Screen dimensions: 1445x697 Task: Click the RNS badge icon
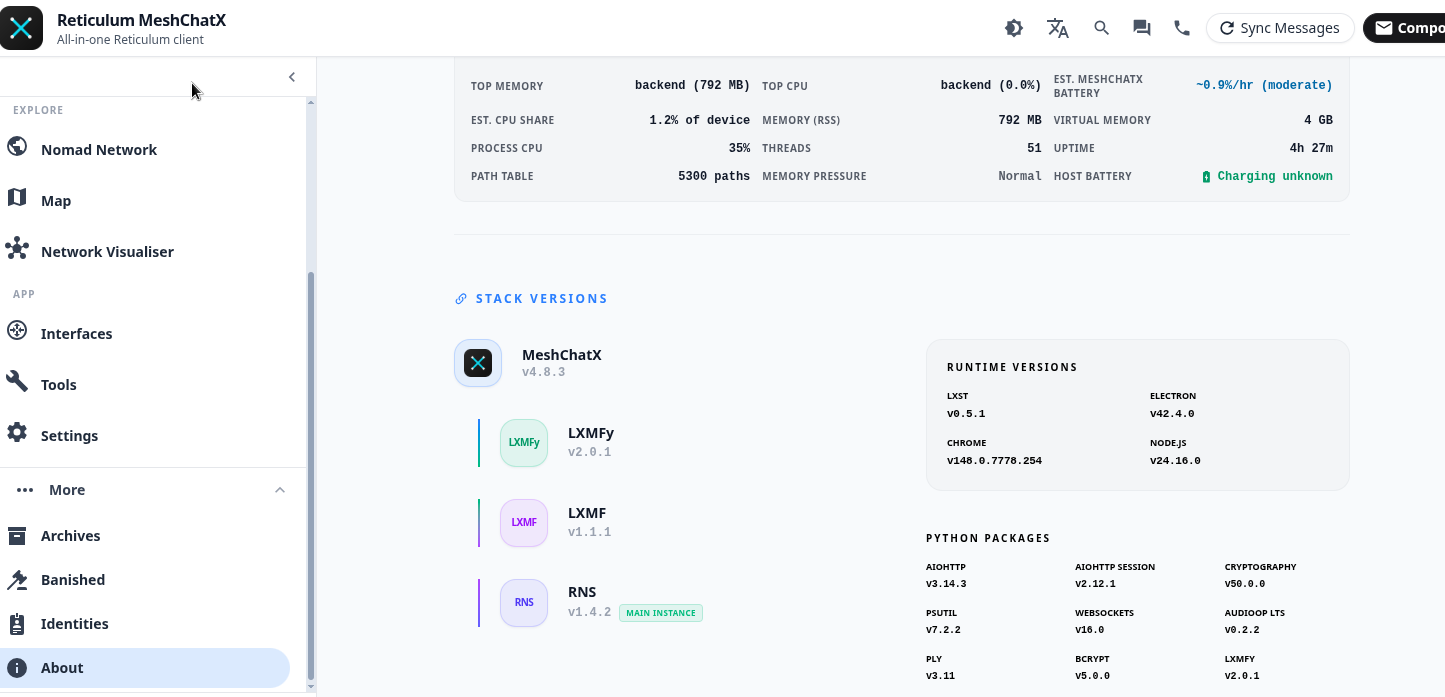pyautogui.click(x=524, y=602)
